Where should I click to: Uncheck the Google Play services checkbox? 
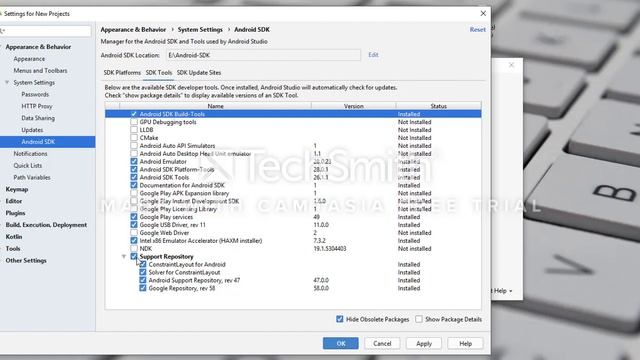[x=134, y=217]
